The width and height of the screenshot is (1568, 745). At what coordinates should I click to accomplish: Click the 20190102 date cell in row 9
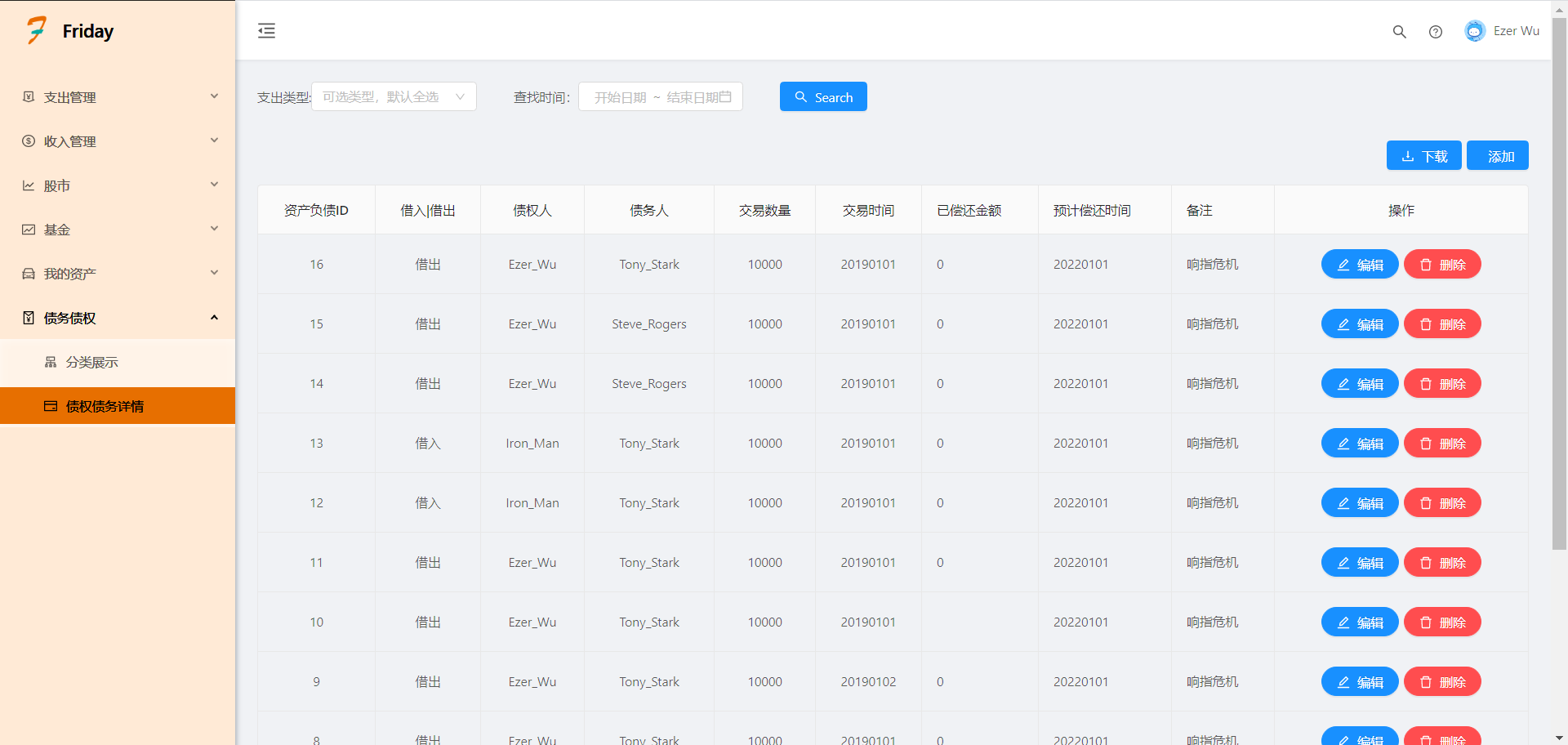tap(868, 681)
